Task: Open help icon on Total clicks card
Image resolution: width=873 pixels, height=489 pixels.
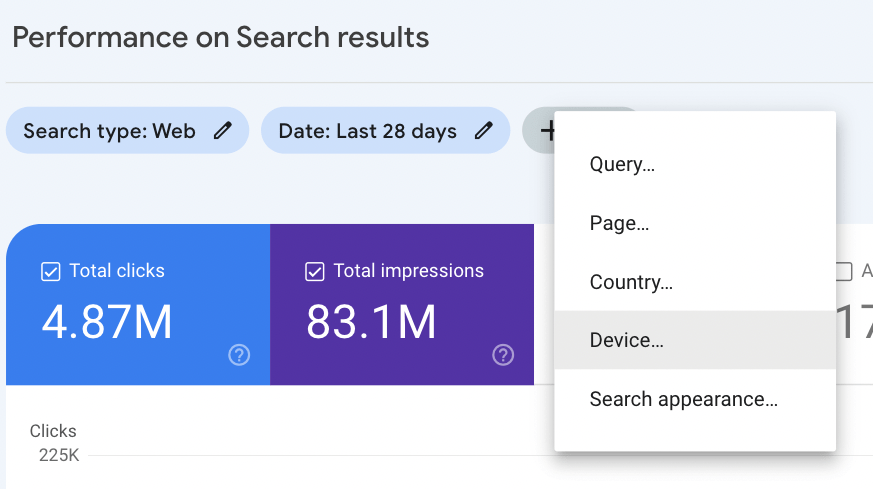Action: 239,355
